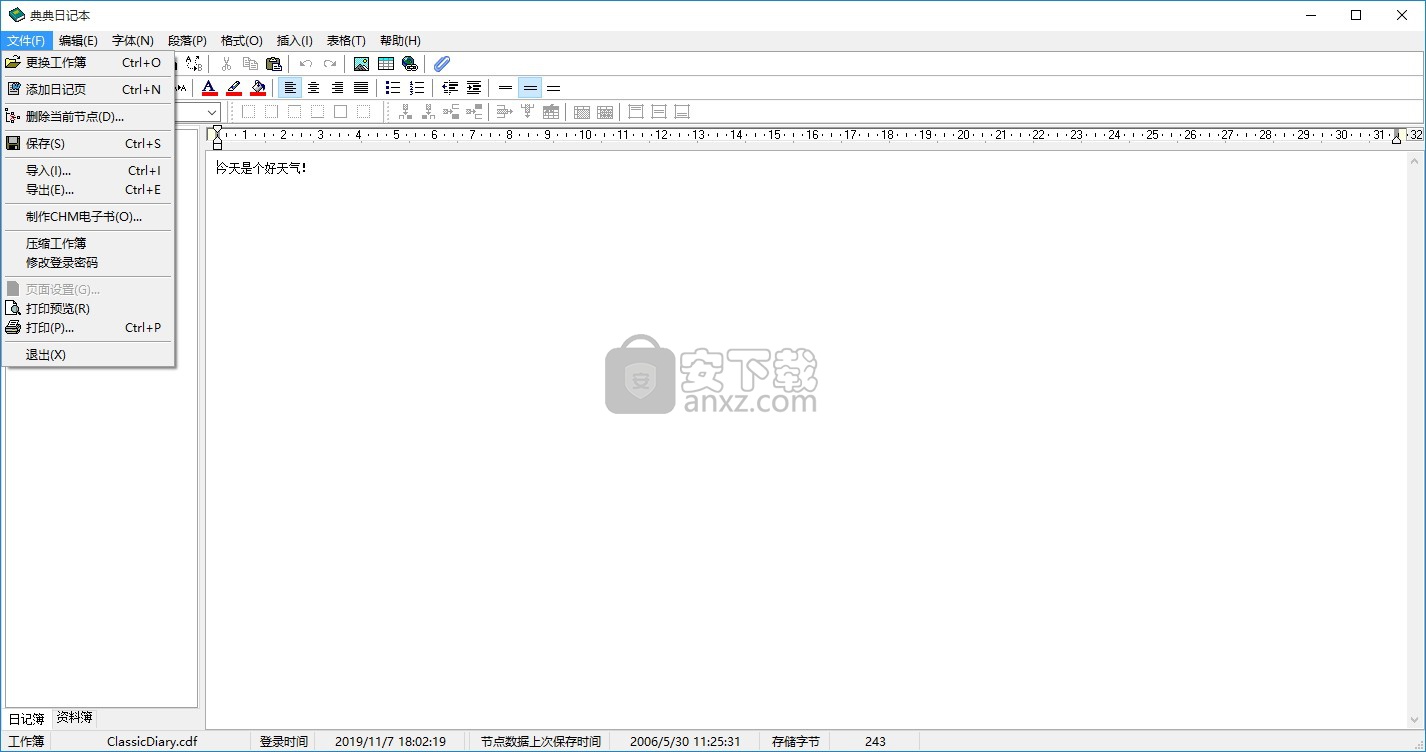Viewport: 1426px width, 752px height.
Task: Open the 段落(P) menu
Action: pos(187,41)
